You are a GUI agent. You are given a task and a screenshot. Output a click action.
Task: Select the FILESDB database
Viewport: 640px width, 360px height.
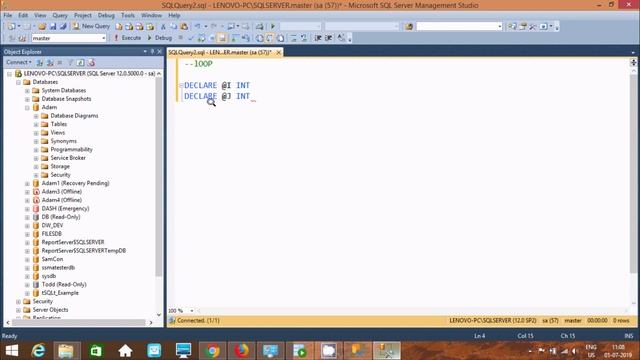tap(51, 234)
